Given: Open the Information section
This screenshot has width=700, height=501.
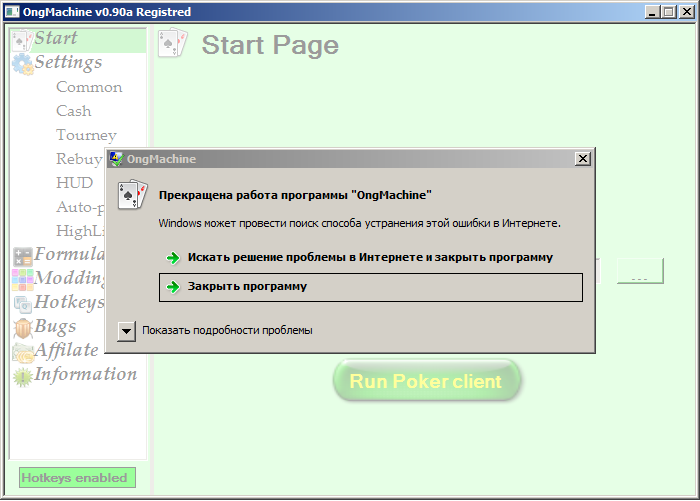Looking at the screenshot, I should tap(86, 374).
